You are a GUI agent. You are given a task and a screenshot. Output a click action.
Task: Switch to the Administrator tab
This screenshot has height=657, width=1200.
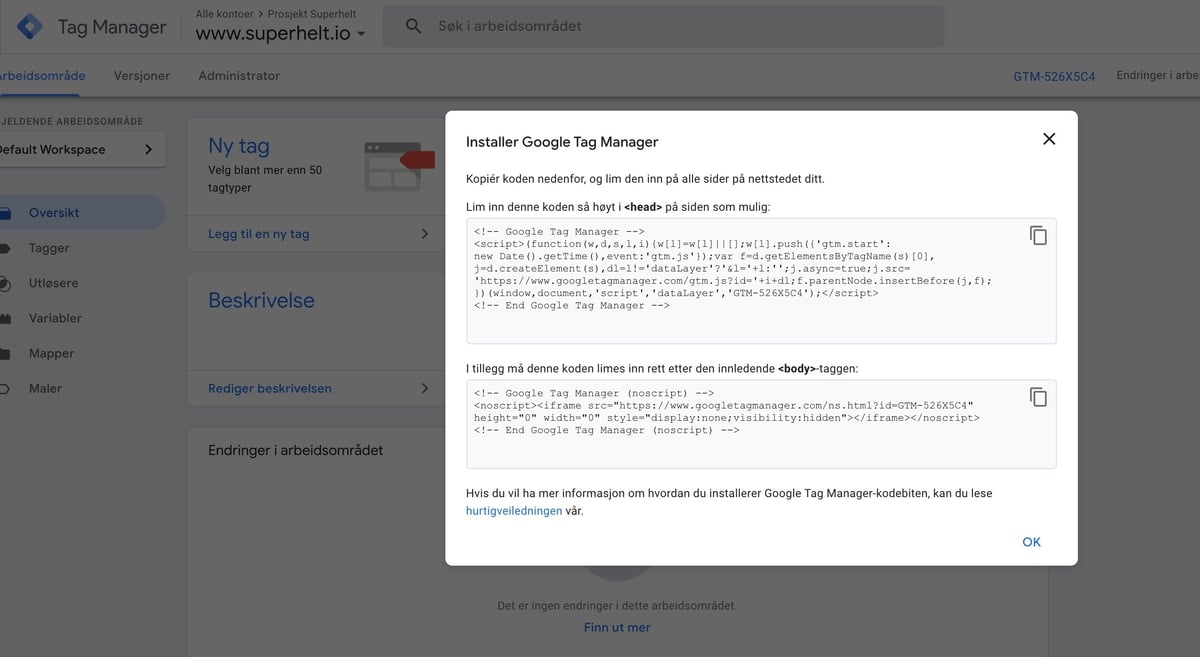(x=239, y=76)
